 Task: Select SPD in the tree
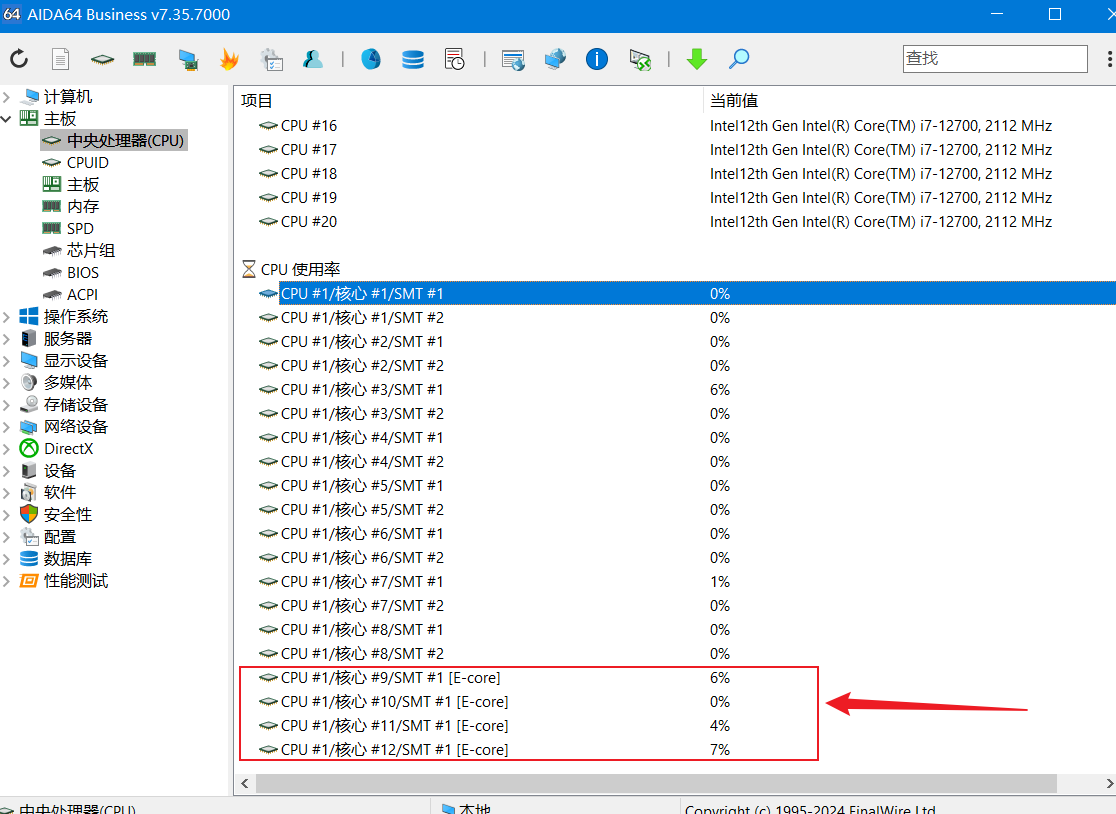pos(80,229)
